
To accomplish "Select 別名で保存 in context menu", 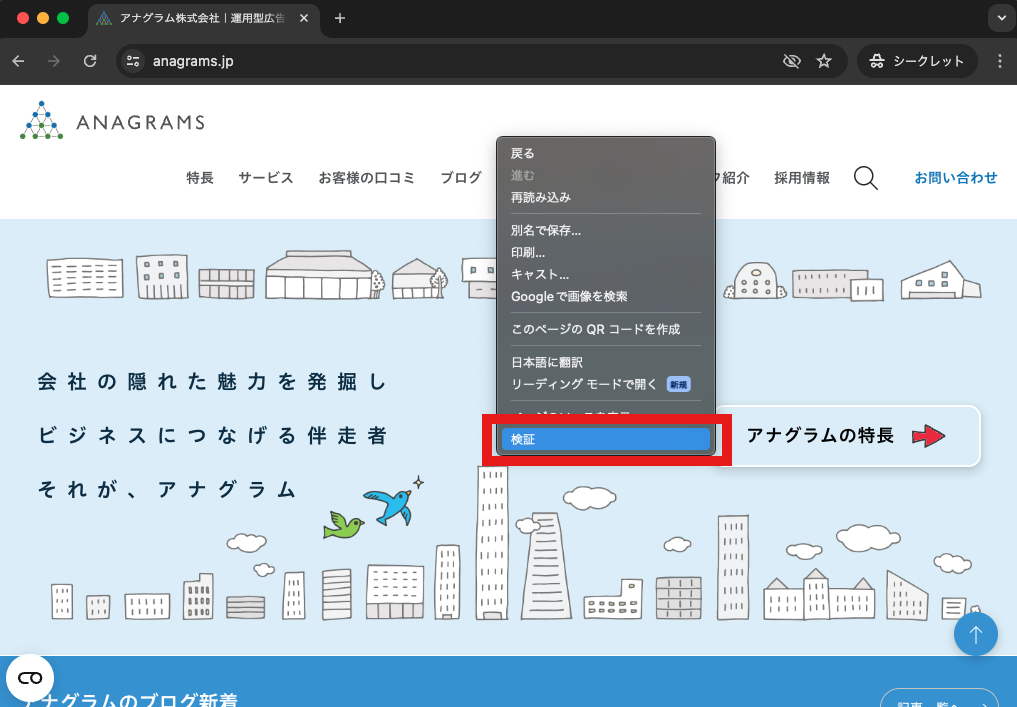I will click(545, 230).
